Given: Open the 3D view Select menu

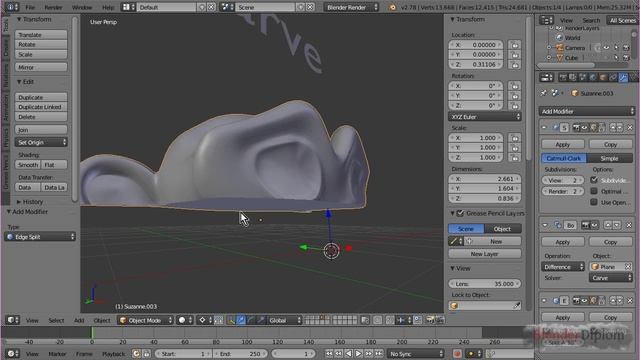Looking at the screenshot, I should coord(56,320).
